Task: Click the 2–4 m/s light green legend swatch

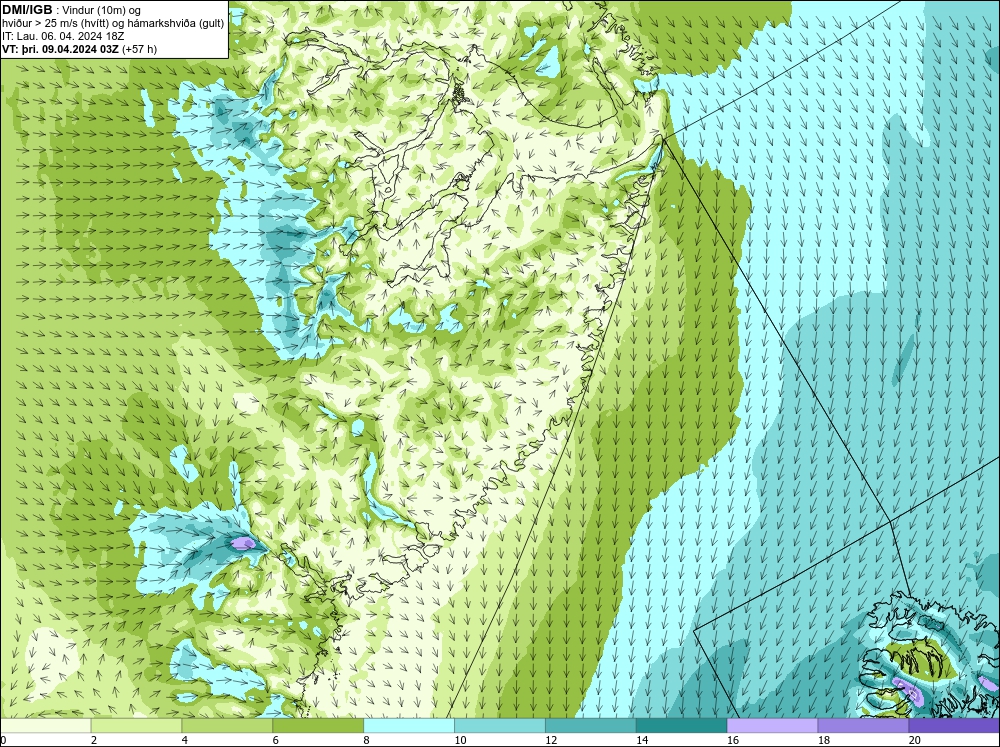Action: [x=136, y=726]
